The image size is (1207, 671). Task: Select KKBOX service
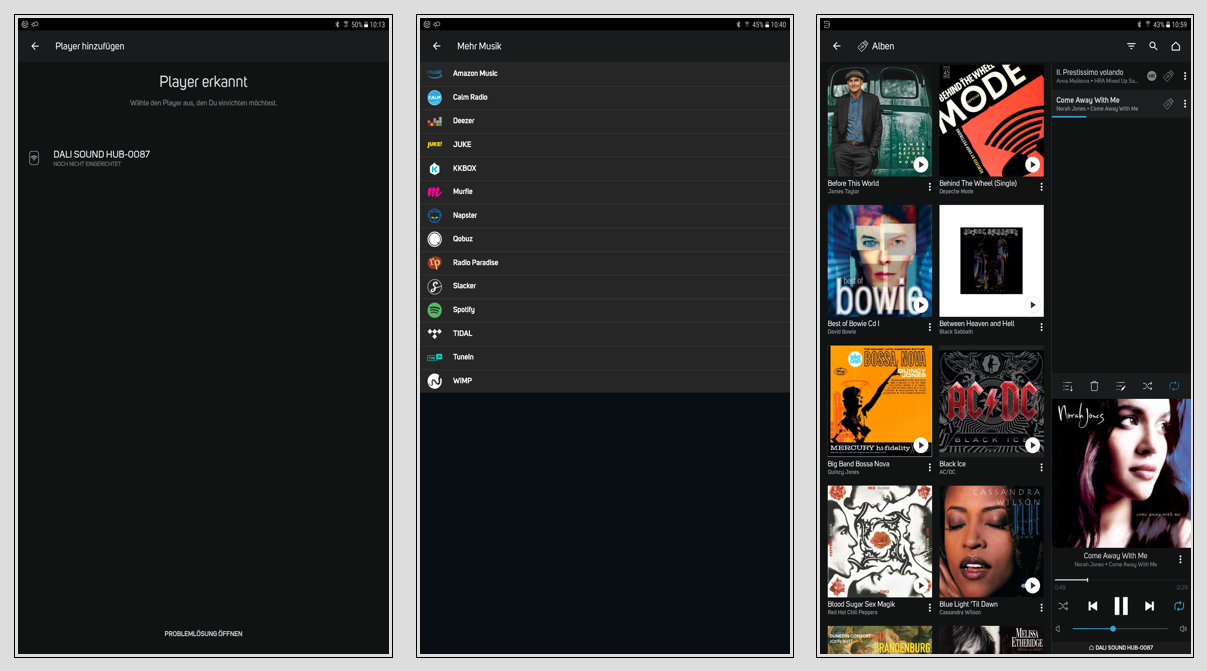click(605, 168)
